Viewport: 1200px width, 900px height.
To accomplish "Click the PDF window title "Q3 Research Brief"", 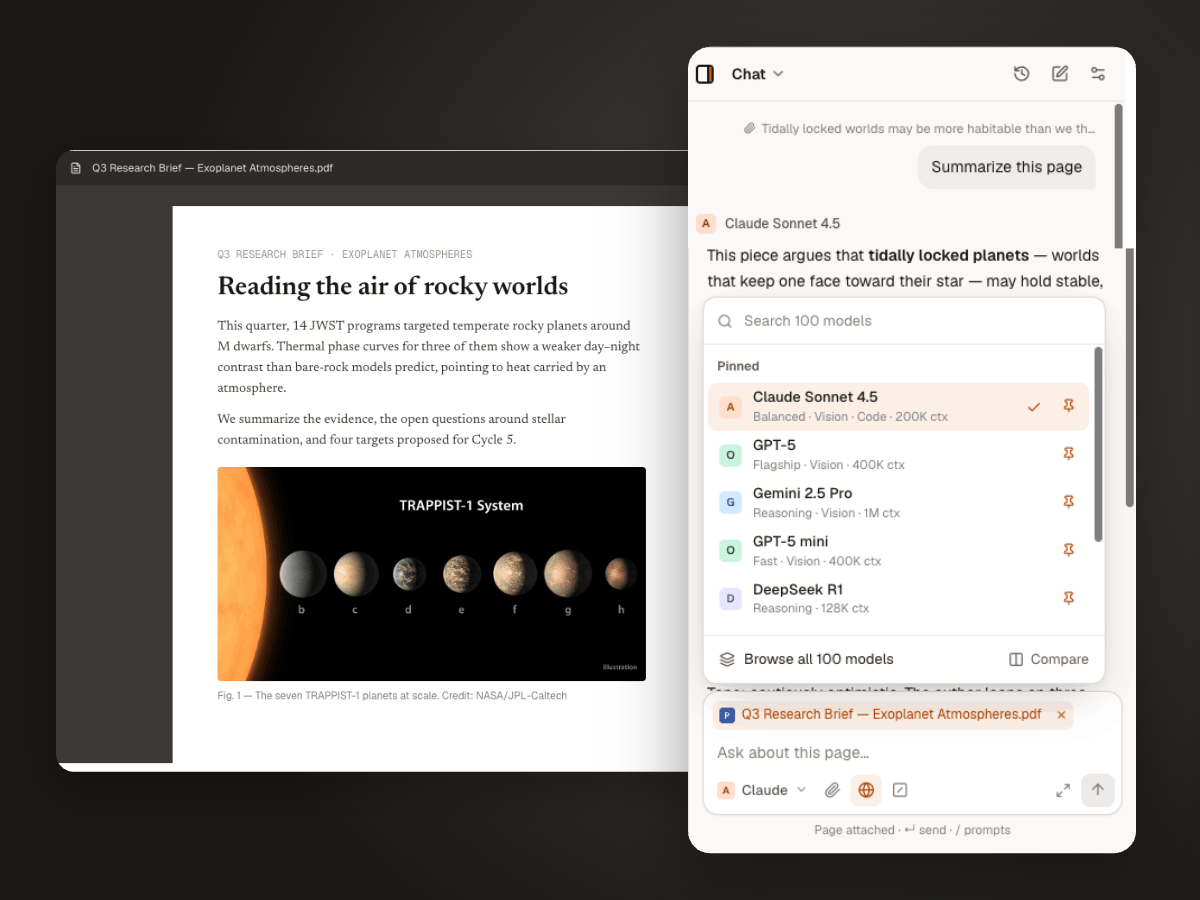I will point(212,168).
